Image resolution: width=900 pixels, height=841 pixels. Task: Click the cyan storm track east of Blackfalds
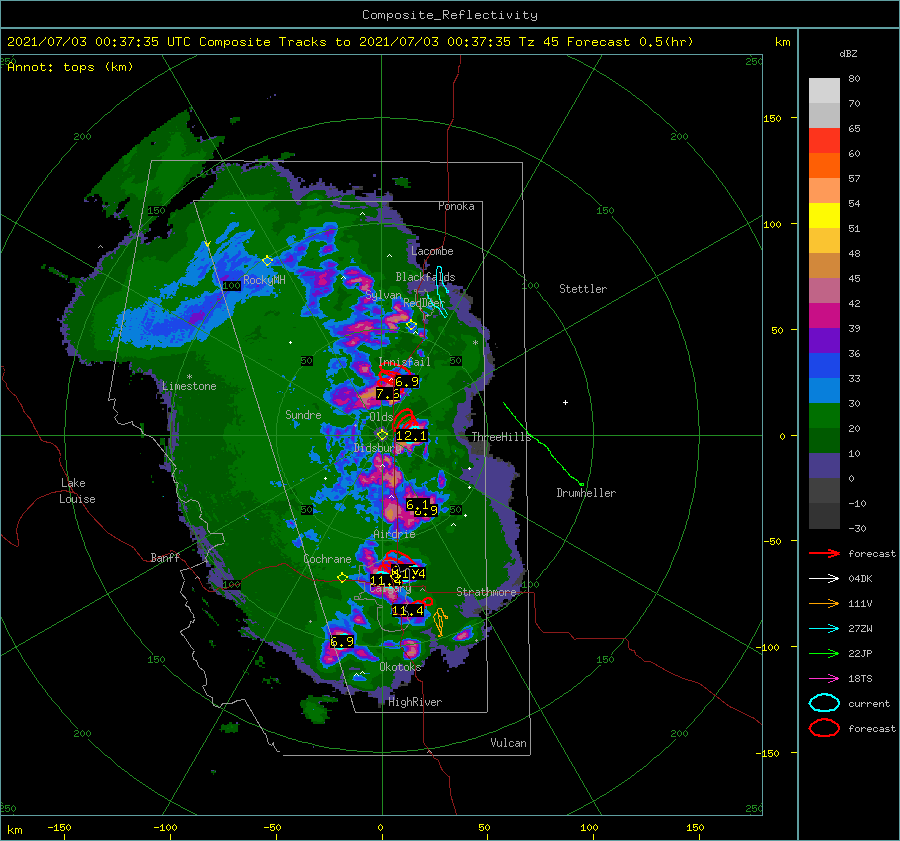[x=441, y=291]
